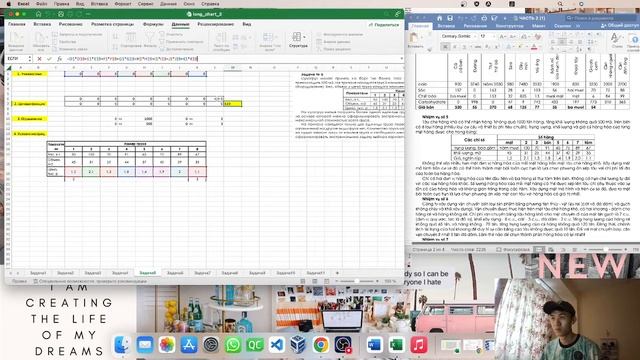
Task: Open App Store from the Dock
Action: coord(189,345)
